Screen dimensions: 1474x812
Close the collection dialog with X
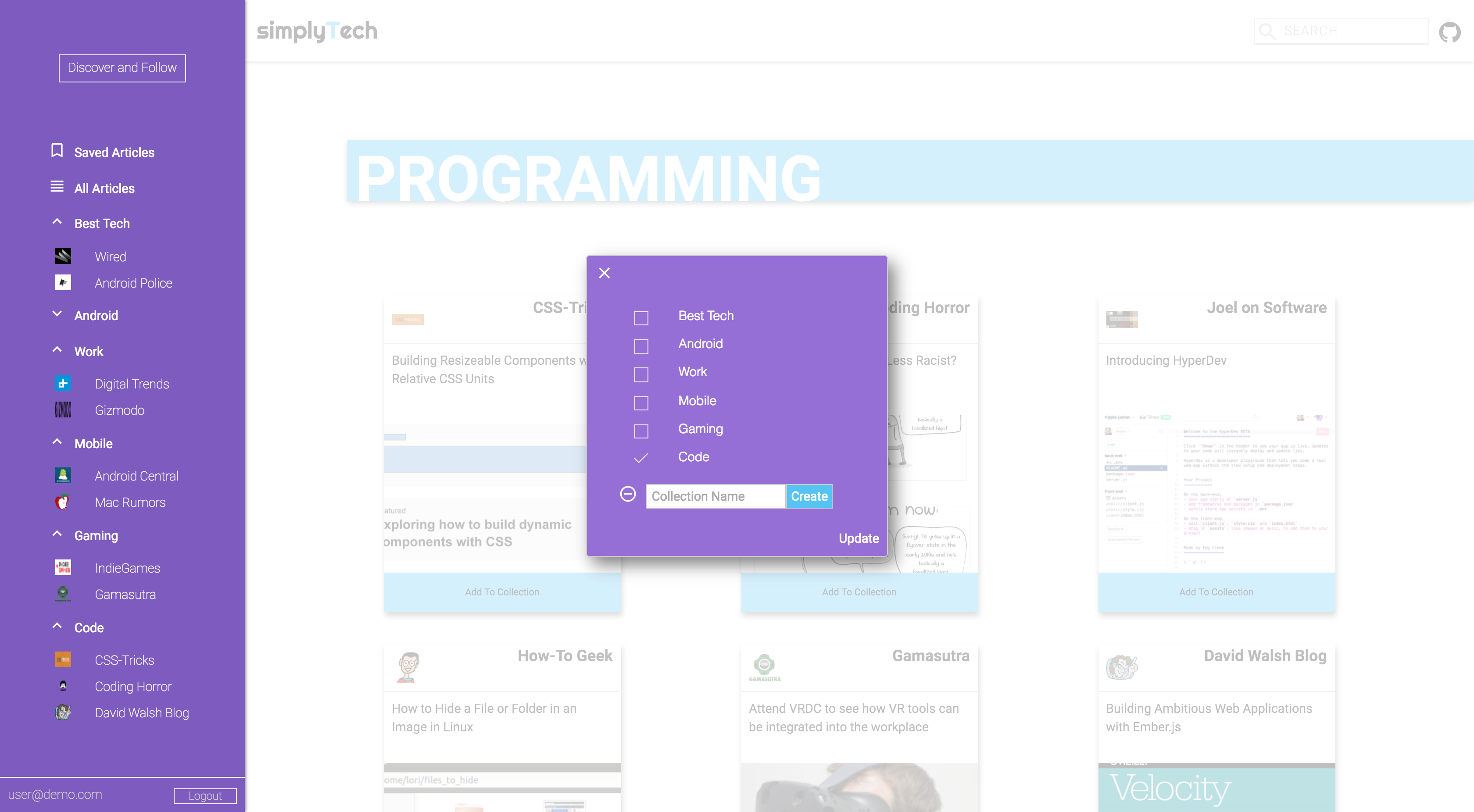click(604, 273)
